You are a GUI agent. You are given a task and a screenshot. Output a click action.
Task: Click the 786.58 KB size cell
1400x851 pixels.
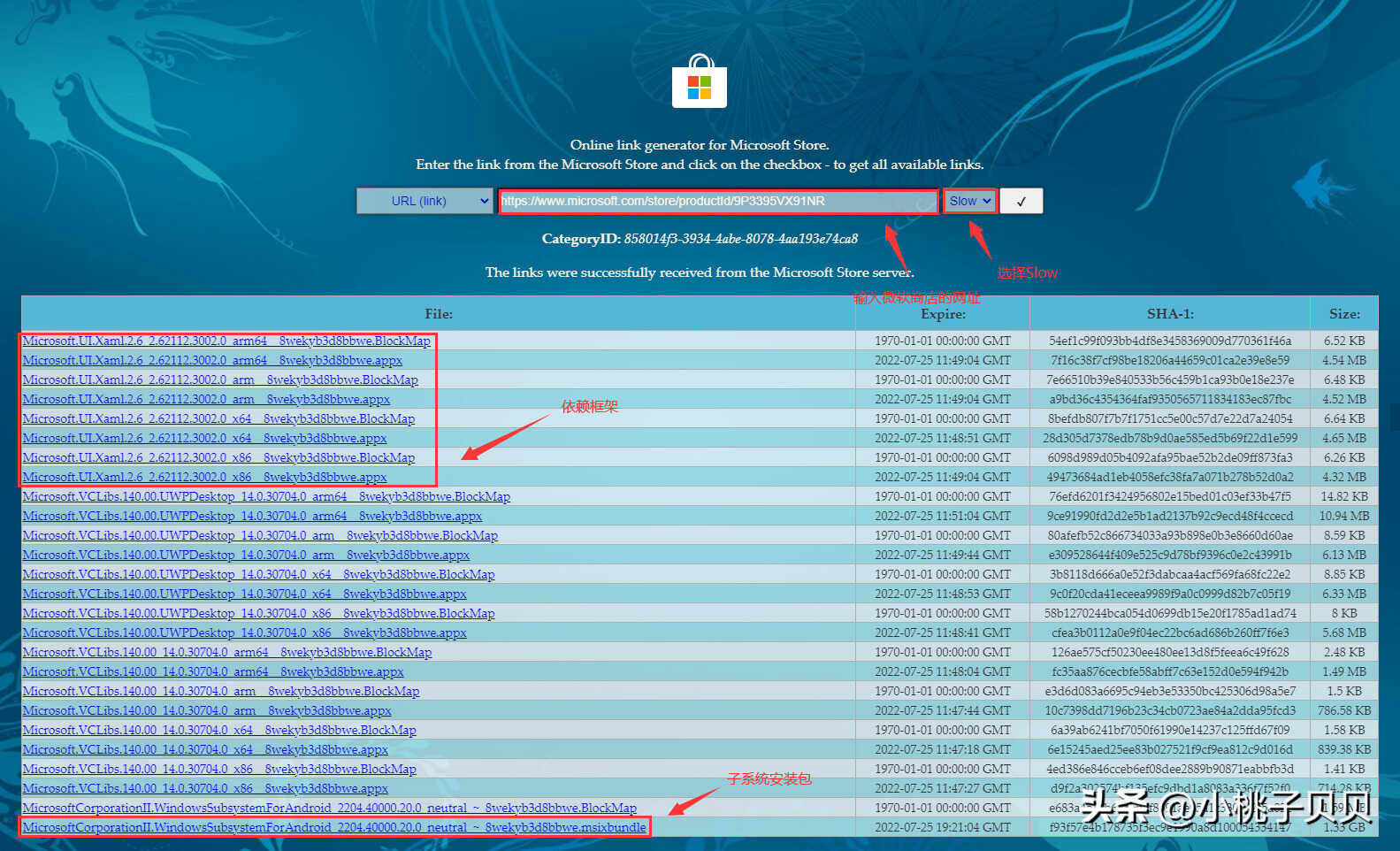point(1344,710)
